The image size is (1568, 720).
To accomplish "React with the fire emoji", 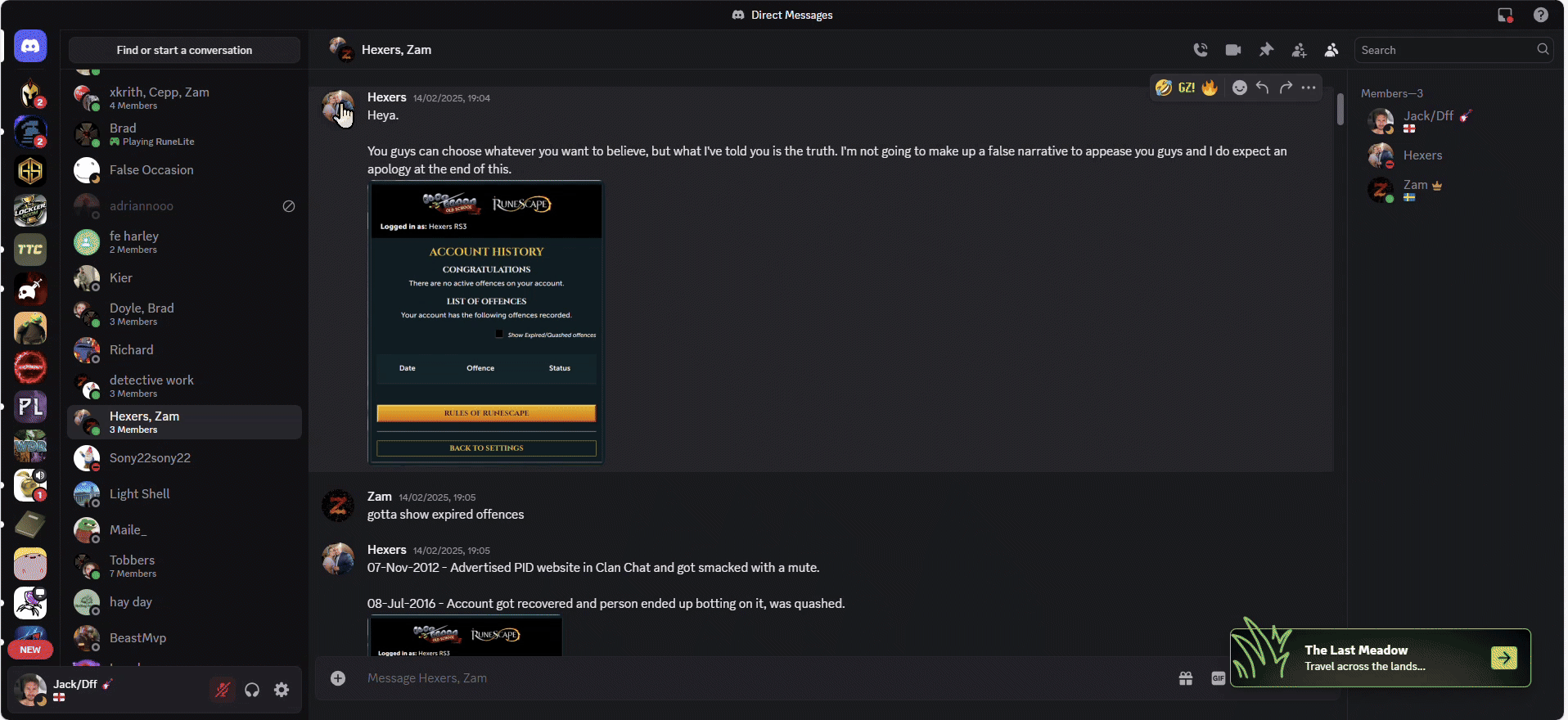I will (1210, 88).
